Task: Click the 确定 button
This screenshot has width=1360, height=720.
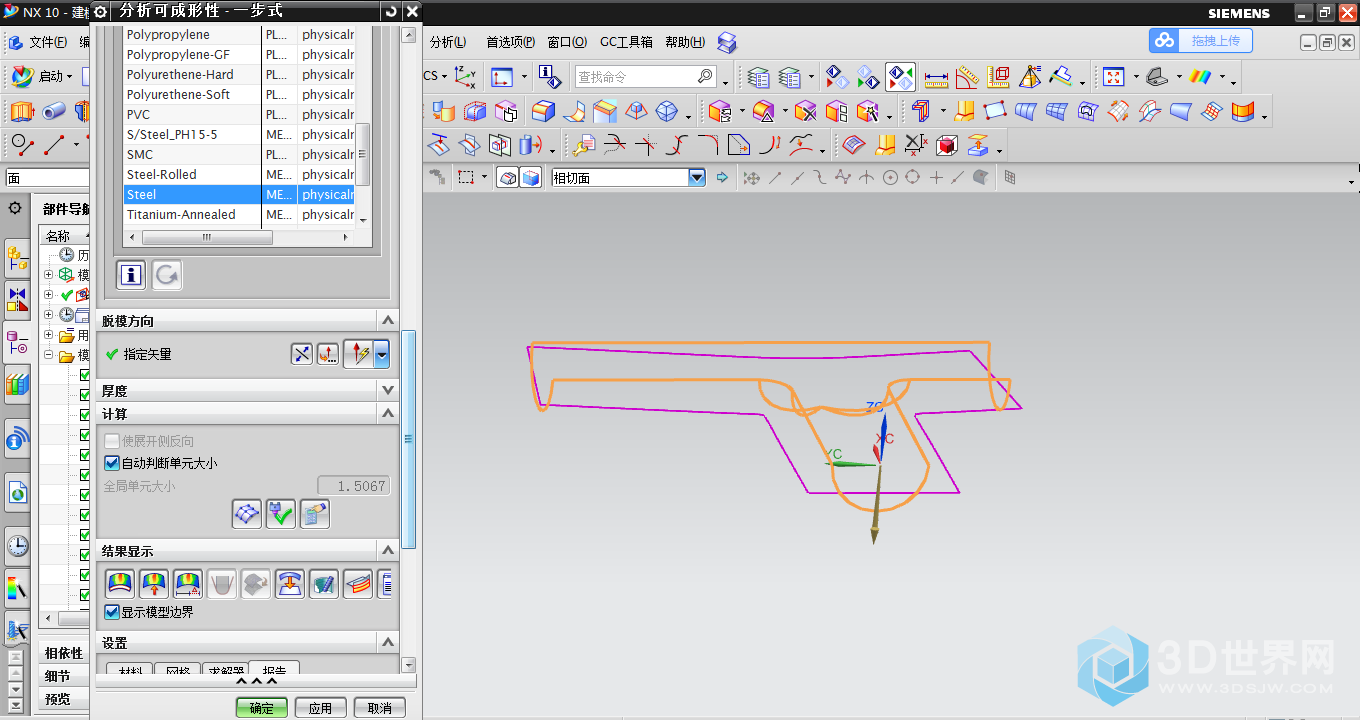Action: pos(262,707)
